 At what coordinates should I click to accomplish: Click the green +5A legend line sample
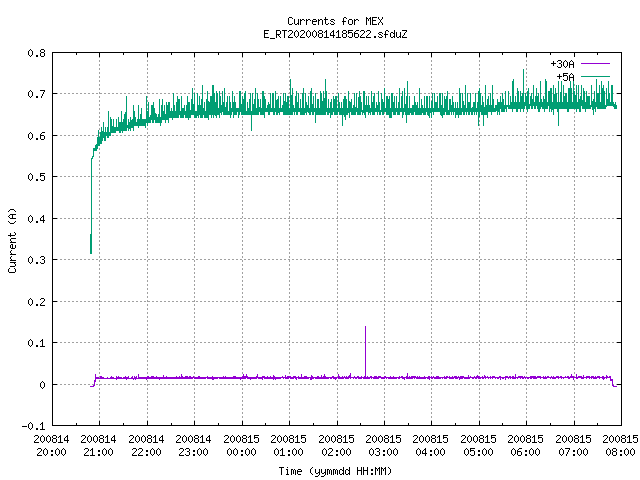(595, 76)
